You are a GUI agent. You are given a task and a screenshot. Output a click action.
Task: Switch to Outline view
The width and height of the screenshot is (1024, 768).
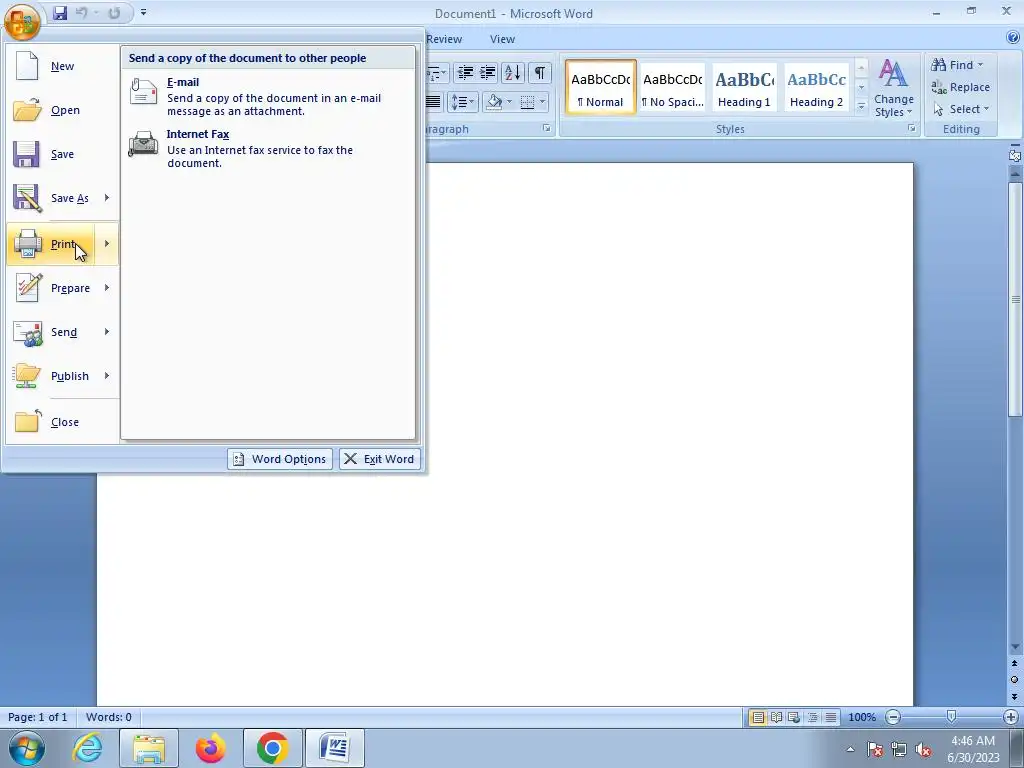click(812, 717)
